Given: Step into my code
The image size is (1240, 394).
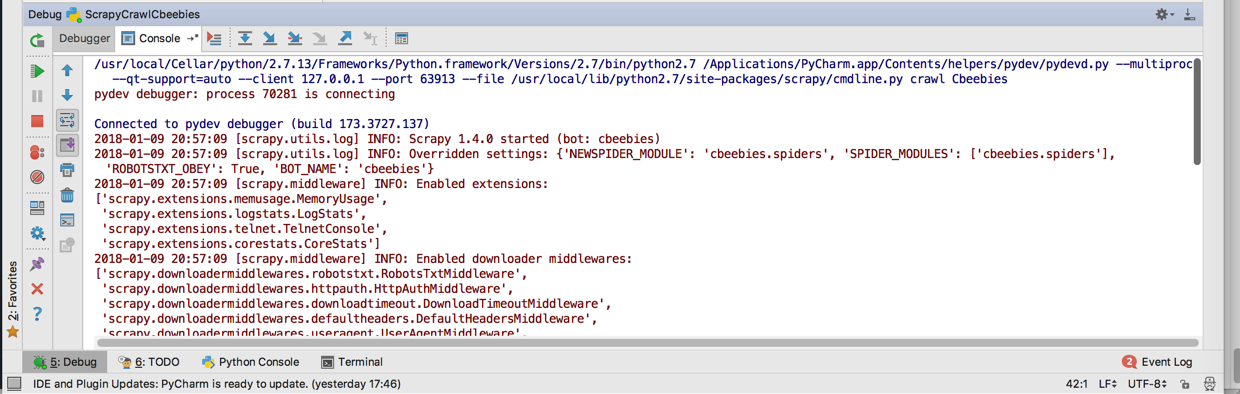Looking at the screenshot, I should click(x=295, y=39).
